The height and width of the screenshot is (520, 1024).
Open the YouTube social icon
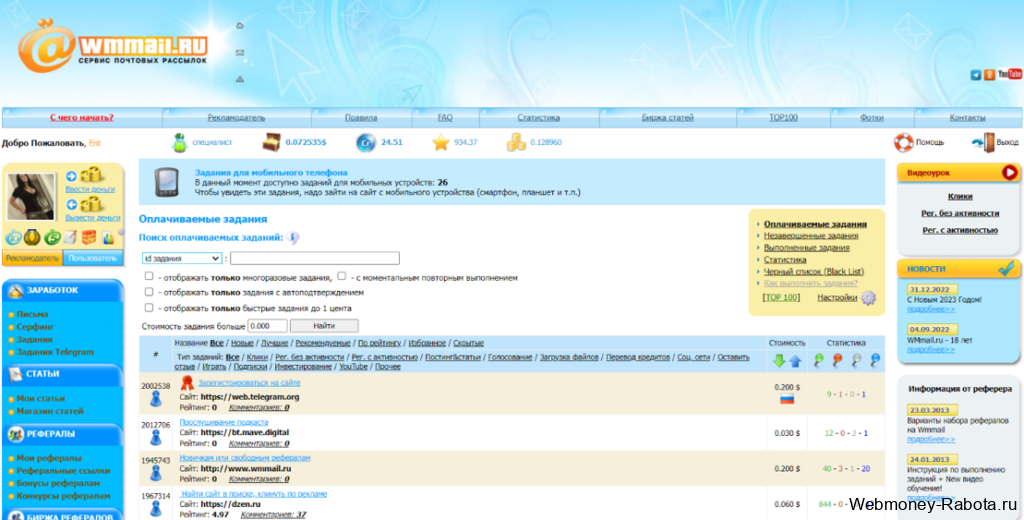[1010, 74]
